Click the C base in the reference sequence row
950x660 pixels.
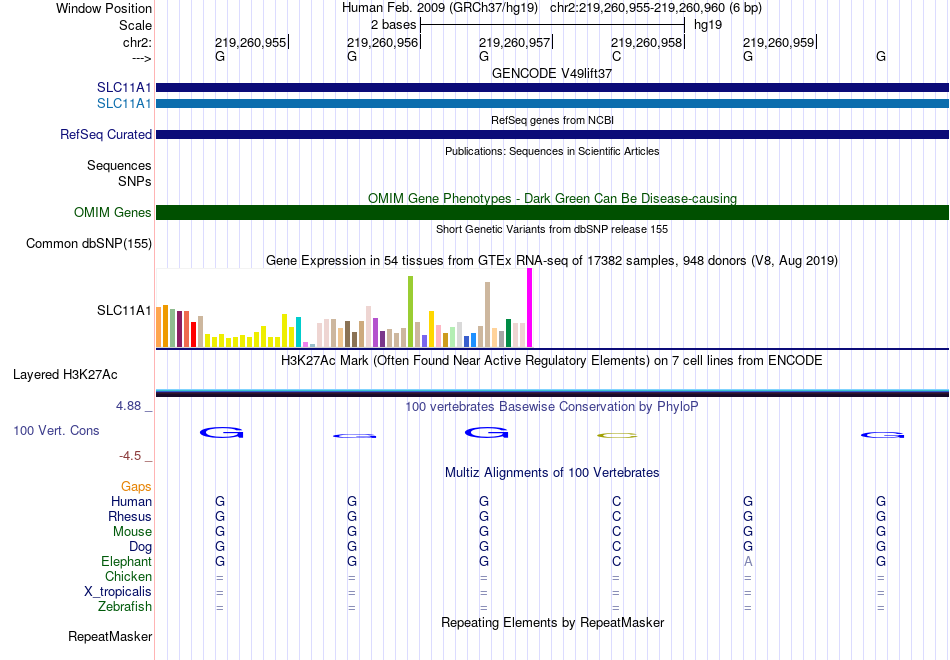(616, 56)
